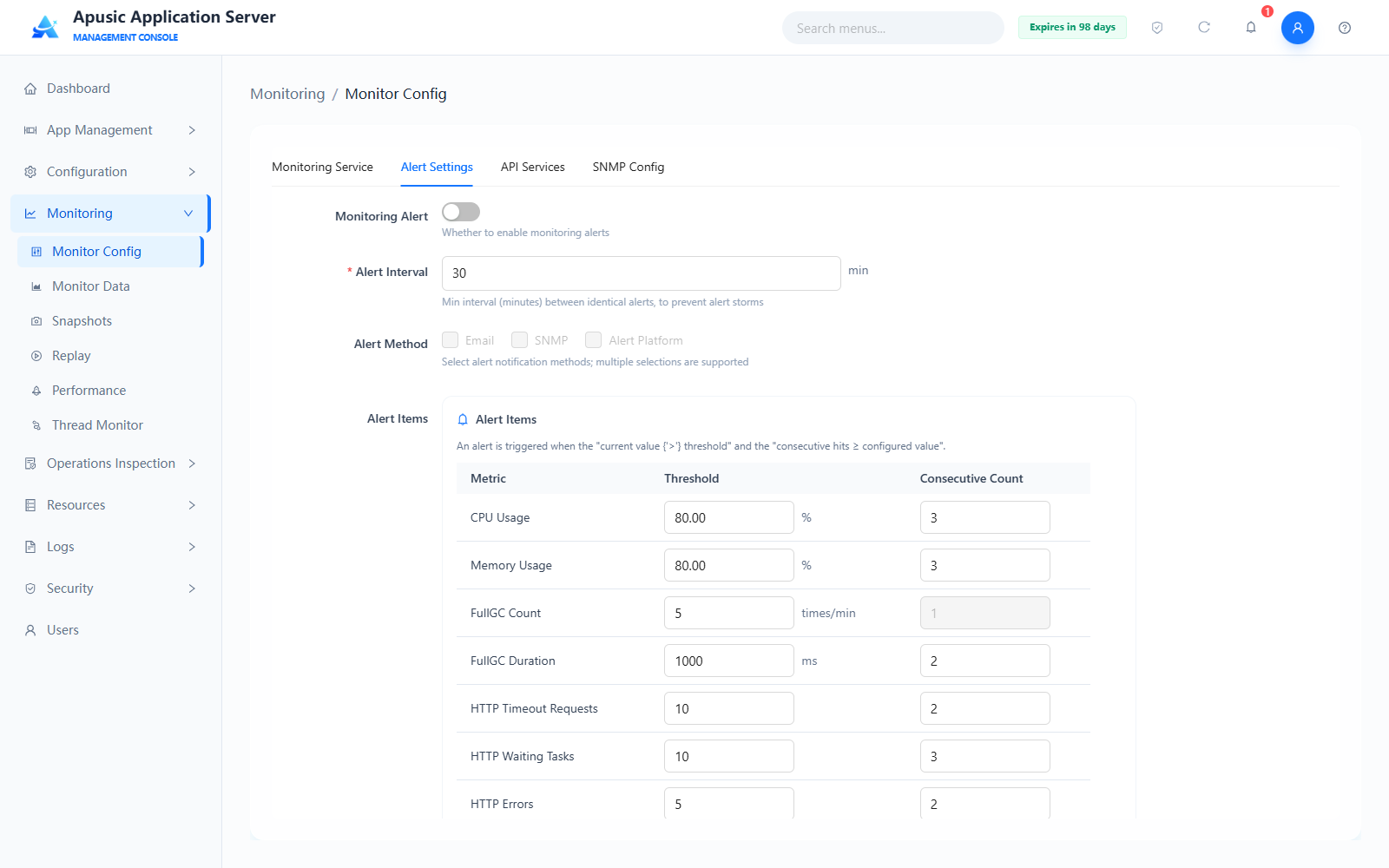Select the Alert Settings tab
Image resolution: width=1389 pixels, height=868 pixels.
click(437, 167)
